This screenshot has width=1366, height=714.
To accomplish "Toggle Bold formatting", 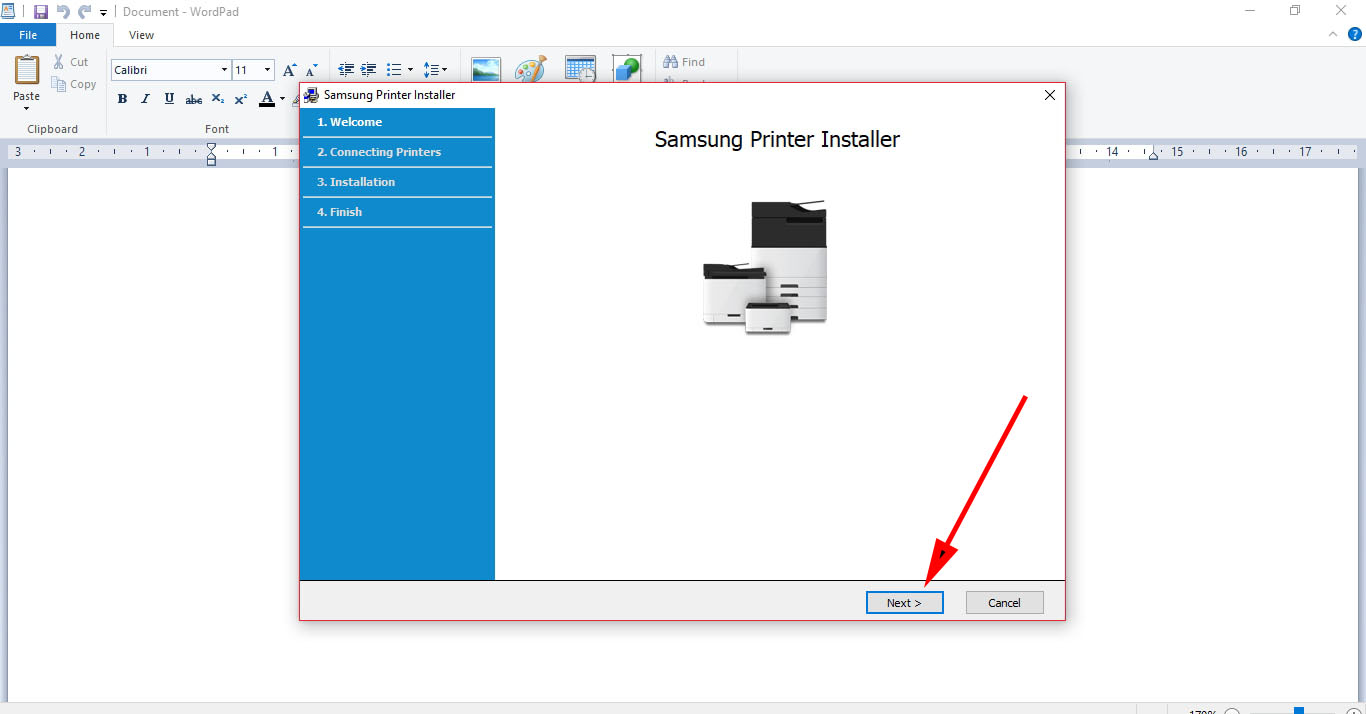I will (x=122, y=99).
